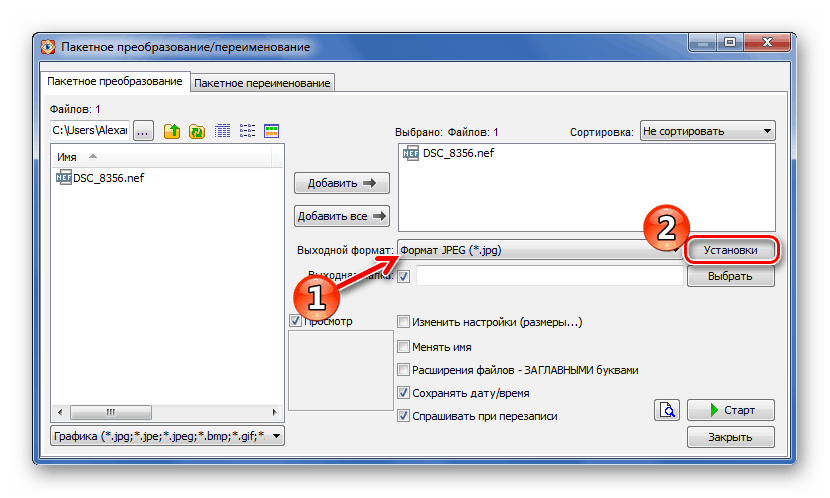Click the browse folder '...' button

(x=143, y=131)
